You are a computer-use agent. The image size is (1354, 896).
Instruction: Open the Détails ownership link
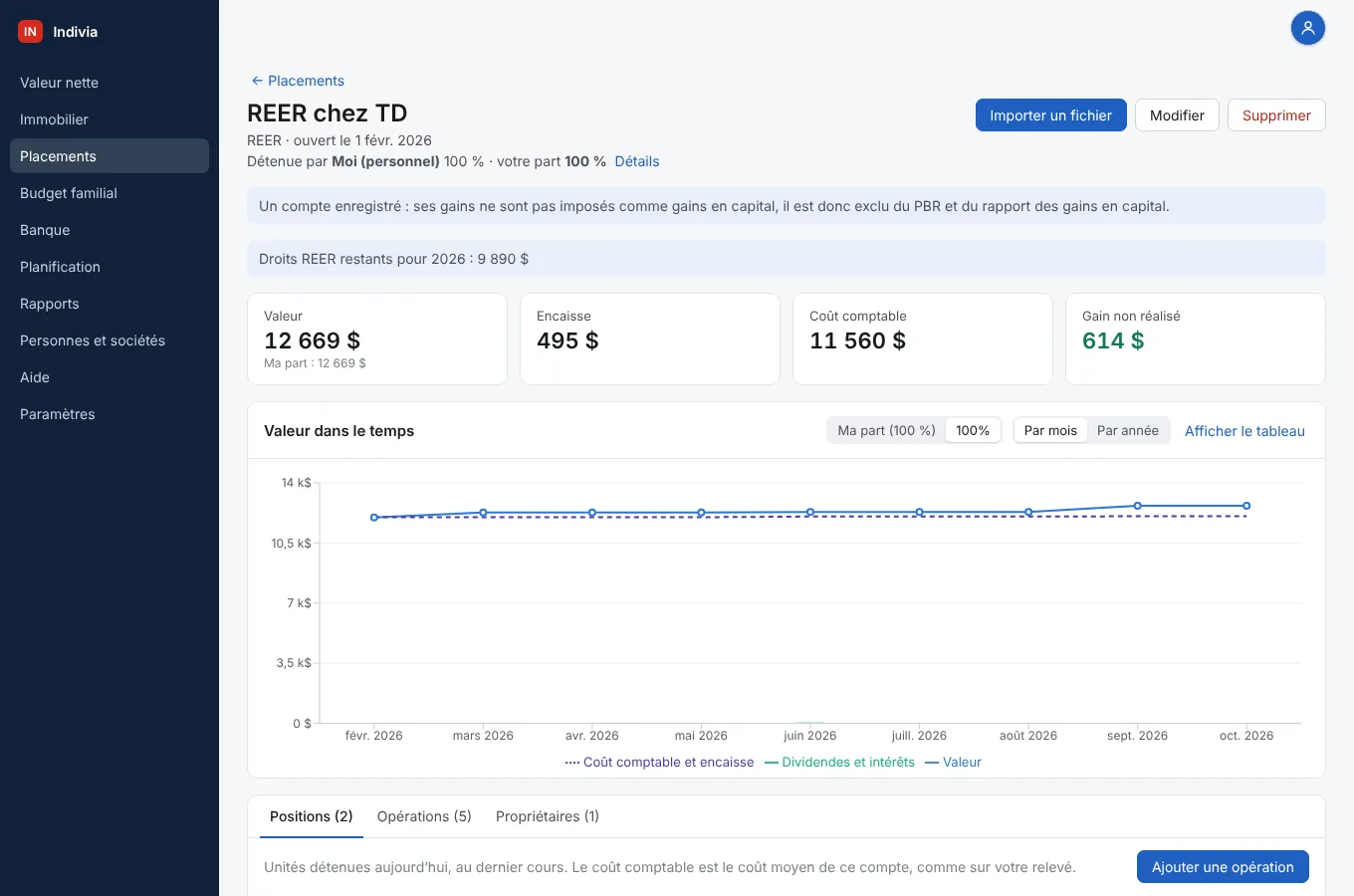637,161
